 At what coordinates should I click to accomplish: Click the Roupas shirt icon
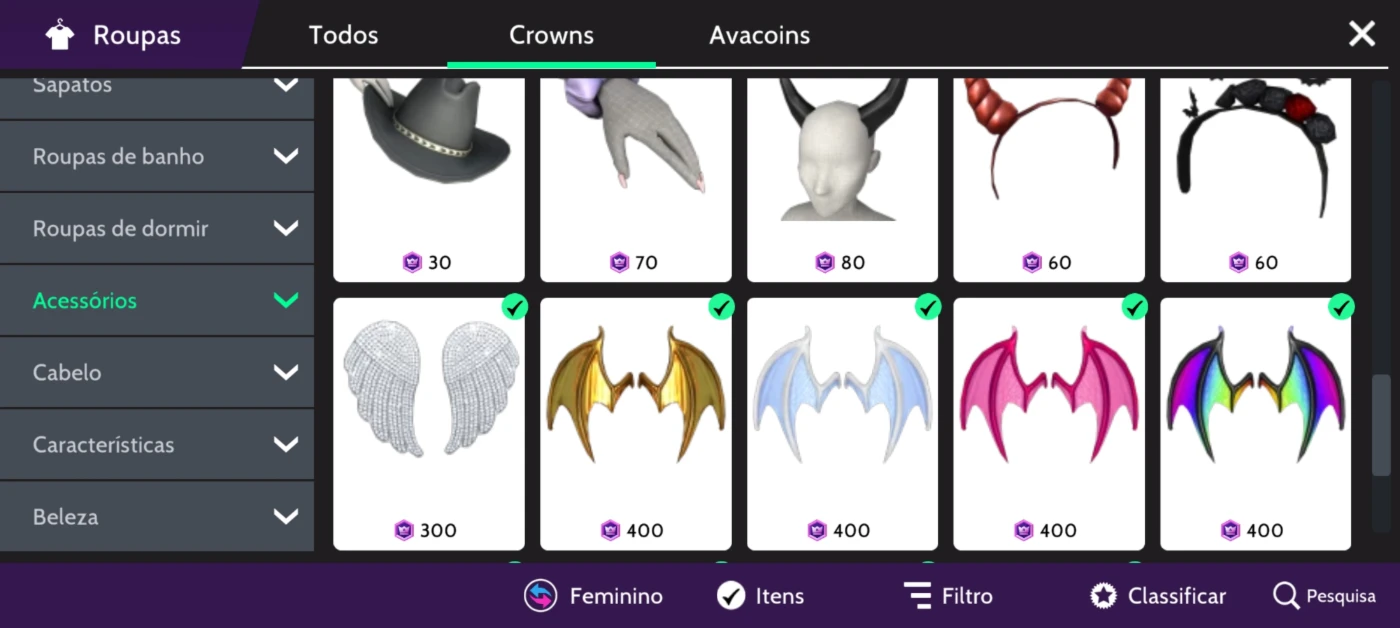(61, 35)
